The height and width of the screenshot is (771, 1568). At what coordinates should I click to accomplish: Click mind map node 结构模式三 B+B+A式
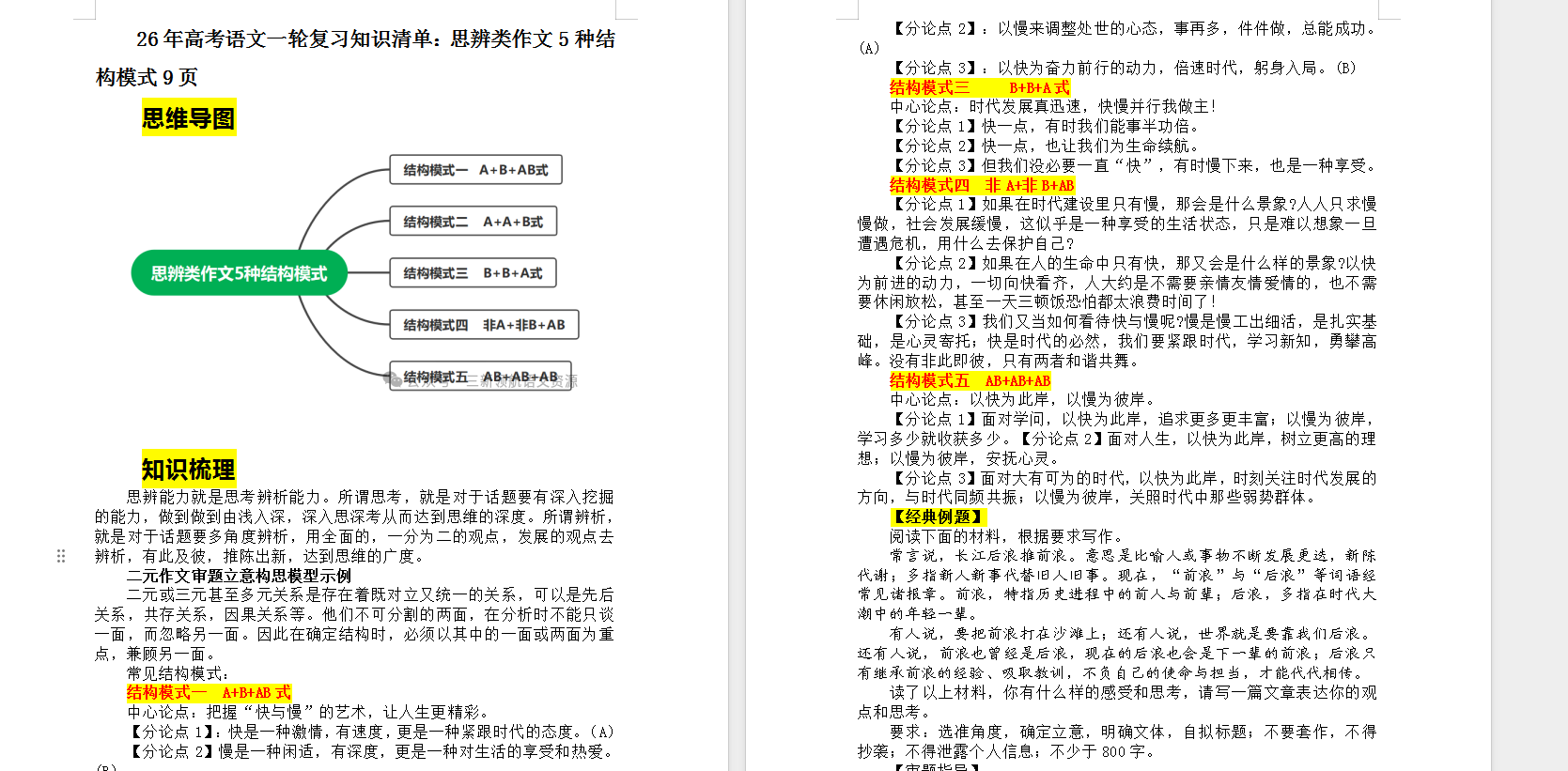pos(473,273)
